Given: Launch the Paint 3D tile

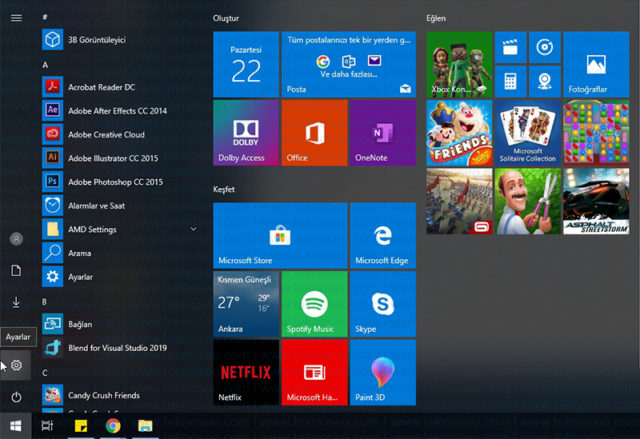Looking at the screenshot, I should 383,372.
